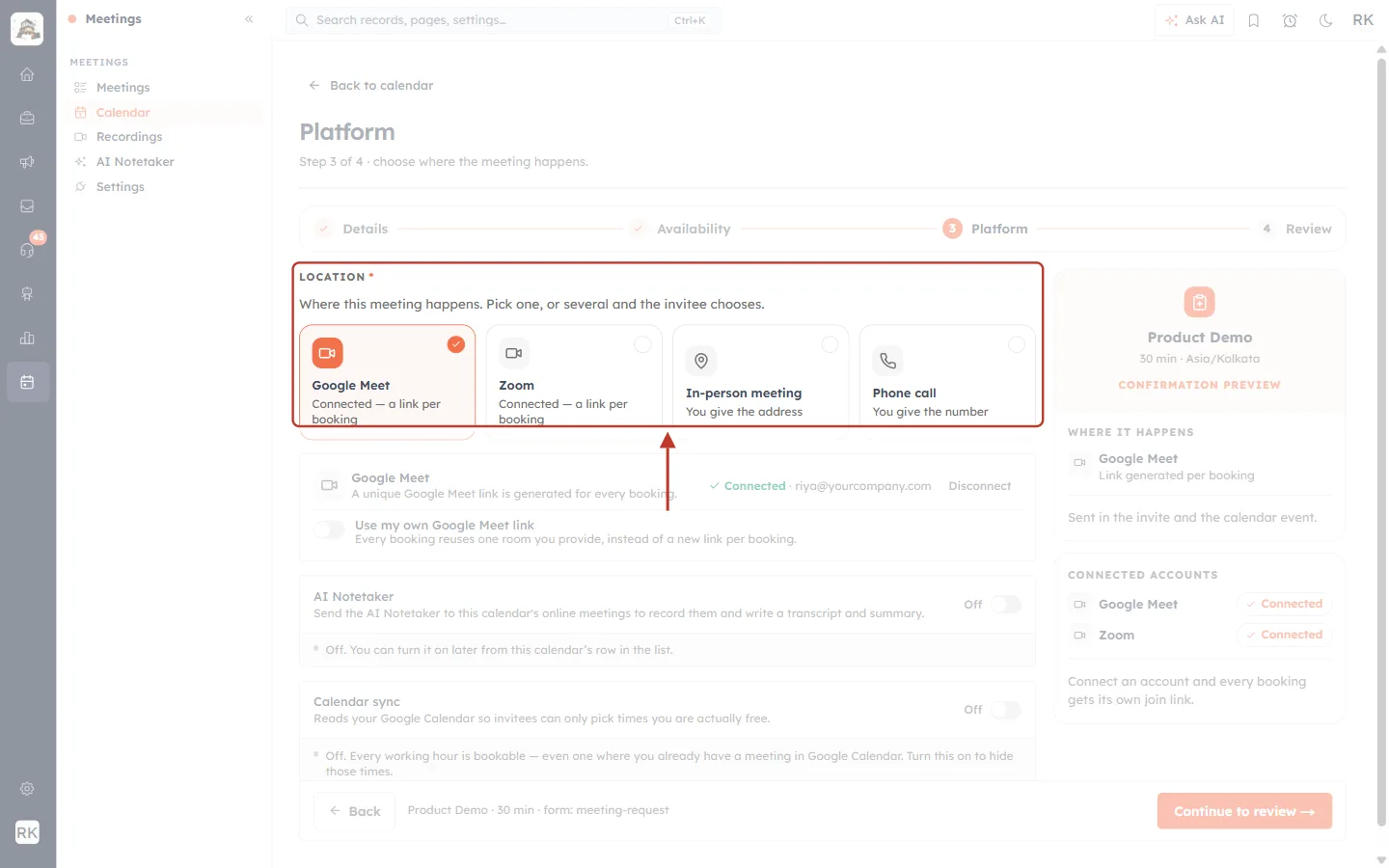Select the Zoom location card
This screenshot has width=1389, height=868.
[574, 382]
